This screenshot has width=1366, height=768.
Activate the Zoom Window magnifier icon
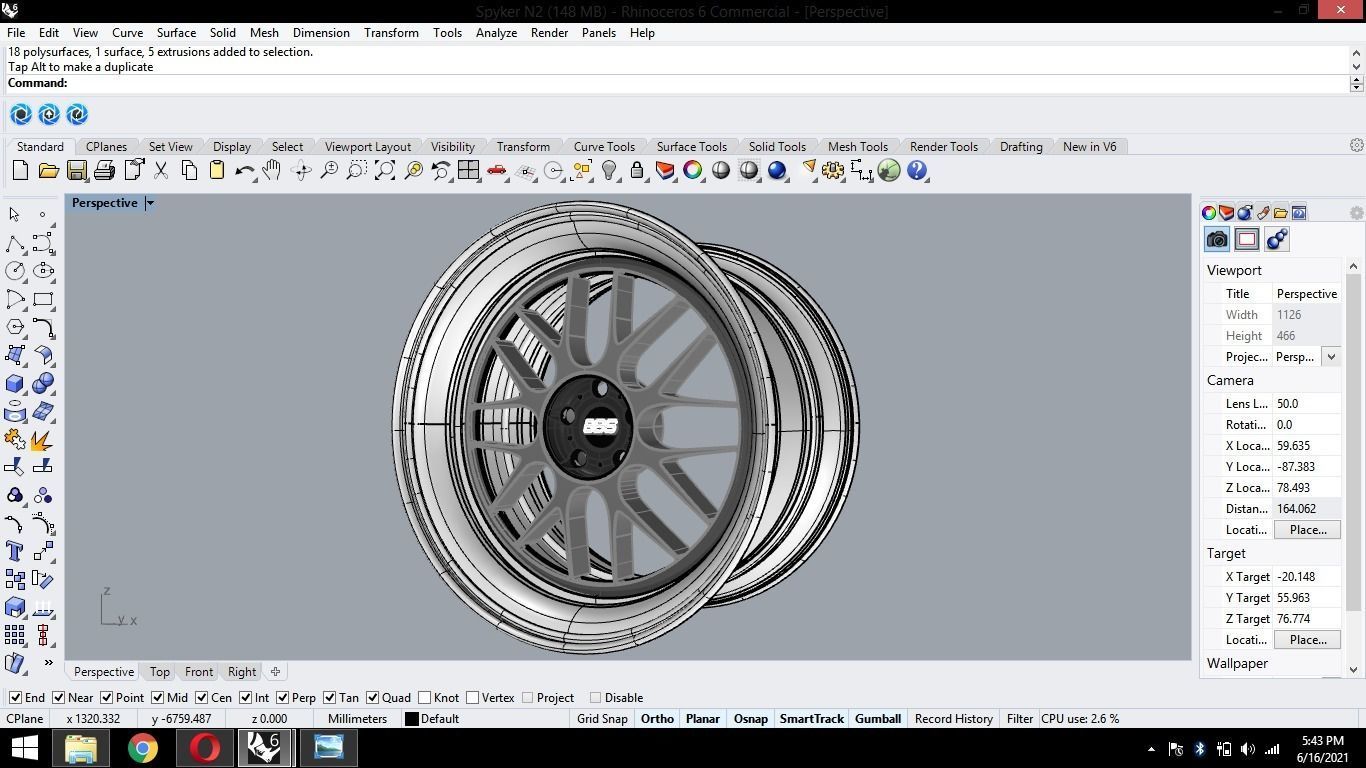[x=356, y=171]
